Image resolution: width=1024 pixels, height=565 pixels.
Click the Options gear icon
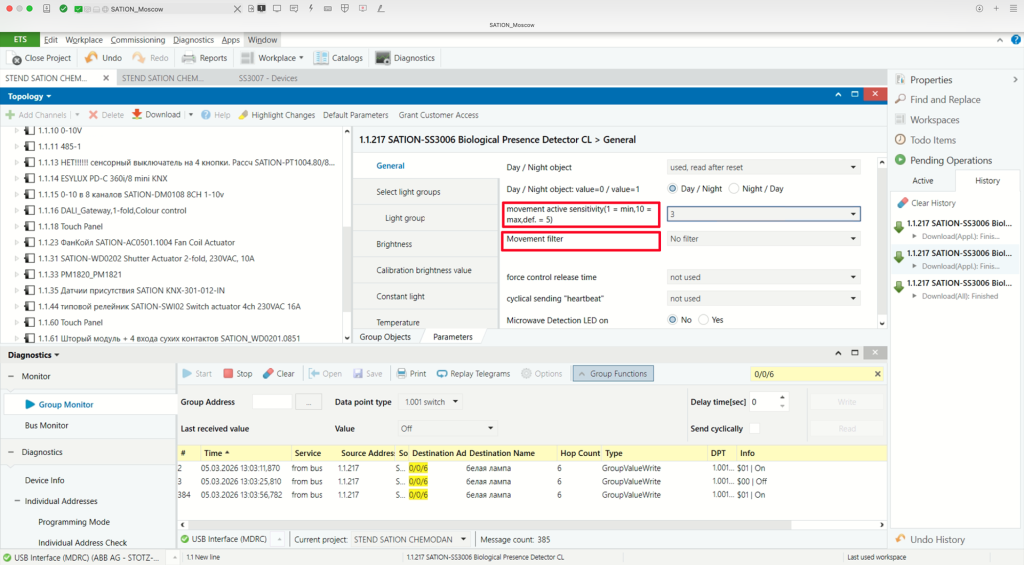(x=526, y=374)
